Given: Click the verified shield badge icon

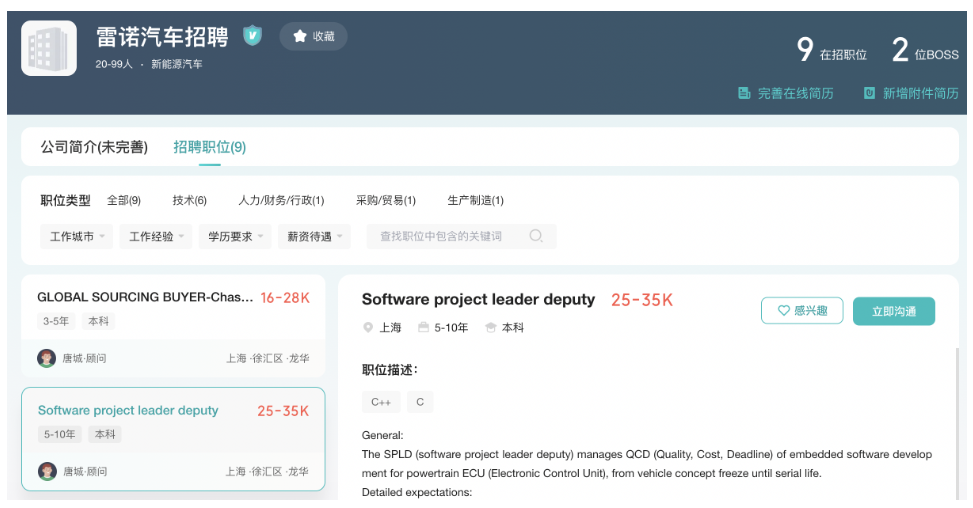Looking at the screenshot, I should (252, 35).
